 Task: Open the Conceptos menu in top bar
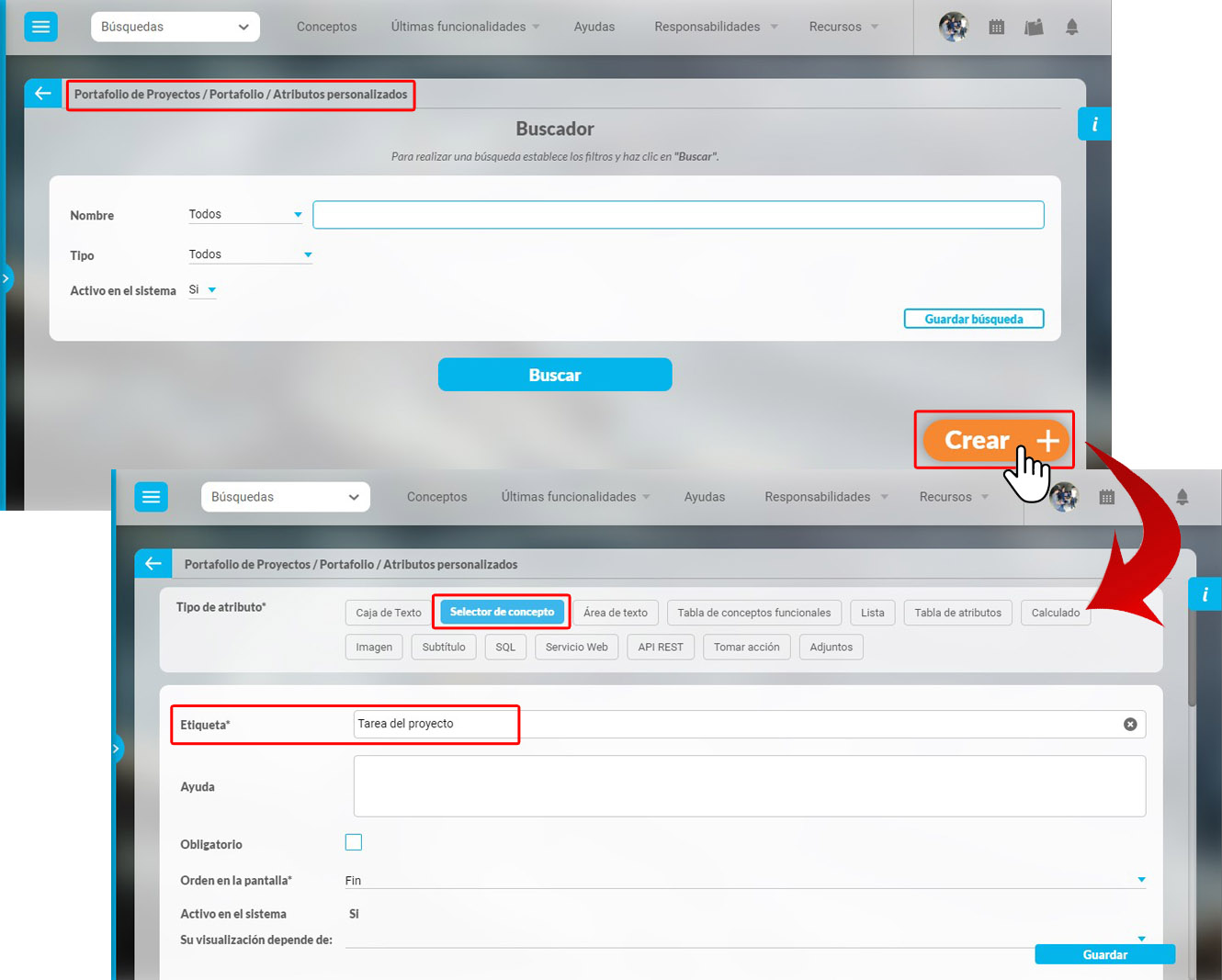326,27
